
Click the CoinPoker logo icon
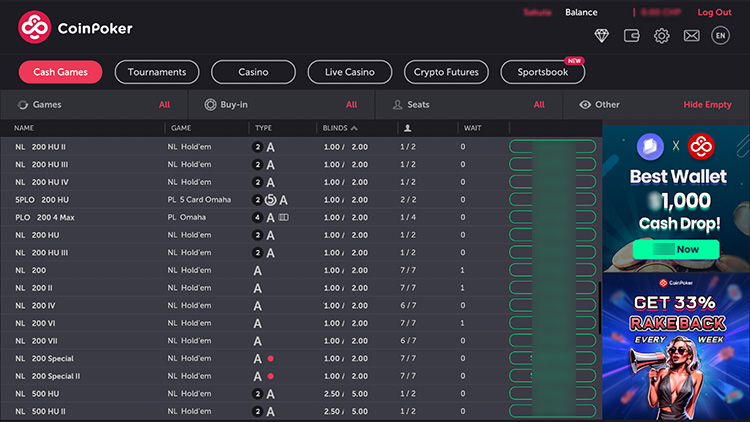(x=35, y=28)
